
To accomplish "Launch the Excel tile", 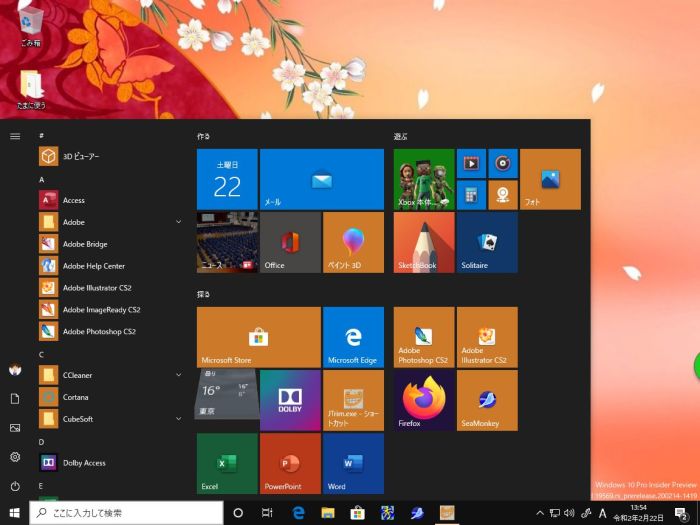I will coord(227,463).
